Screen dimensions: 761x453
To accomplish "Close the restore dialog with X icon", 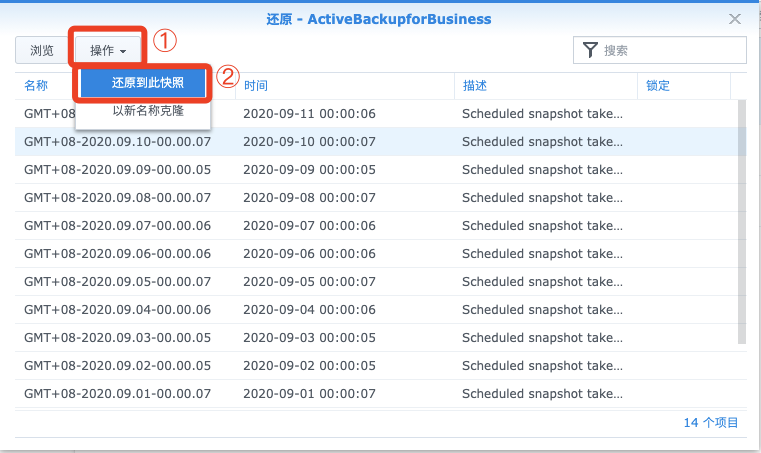I will [735, 19].
